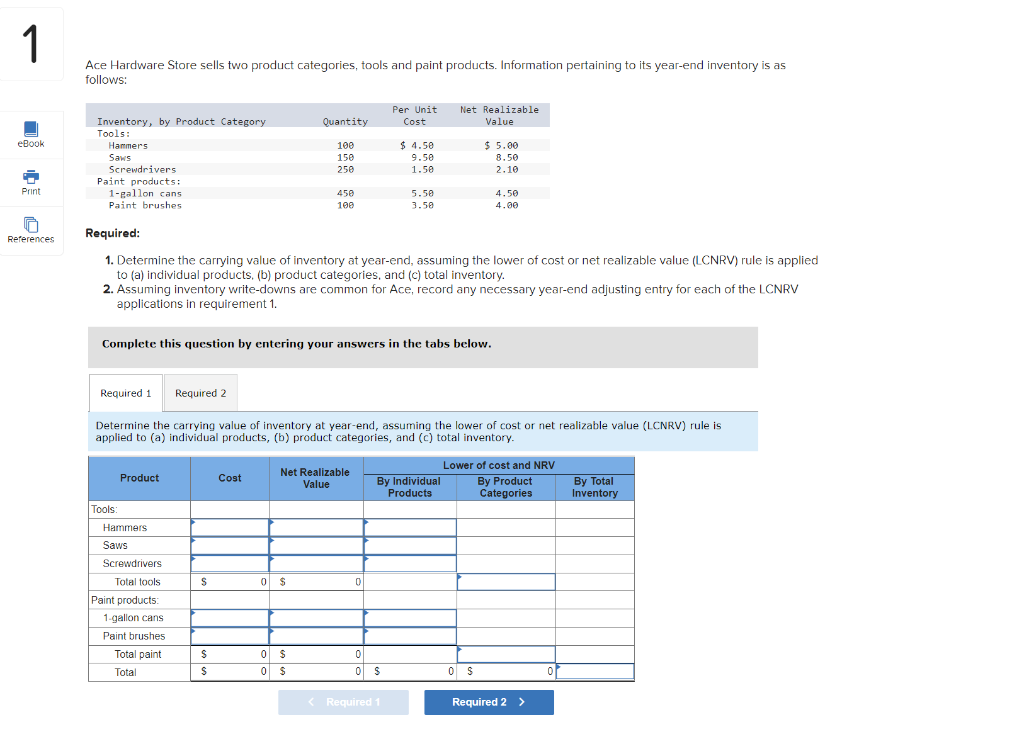This screenshot has height=744, width=1024.
Task: Click the 'Hammers' row label in answer table
Action: (x=125, y=528)
